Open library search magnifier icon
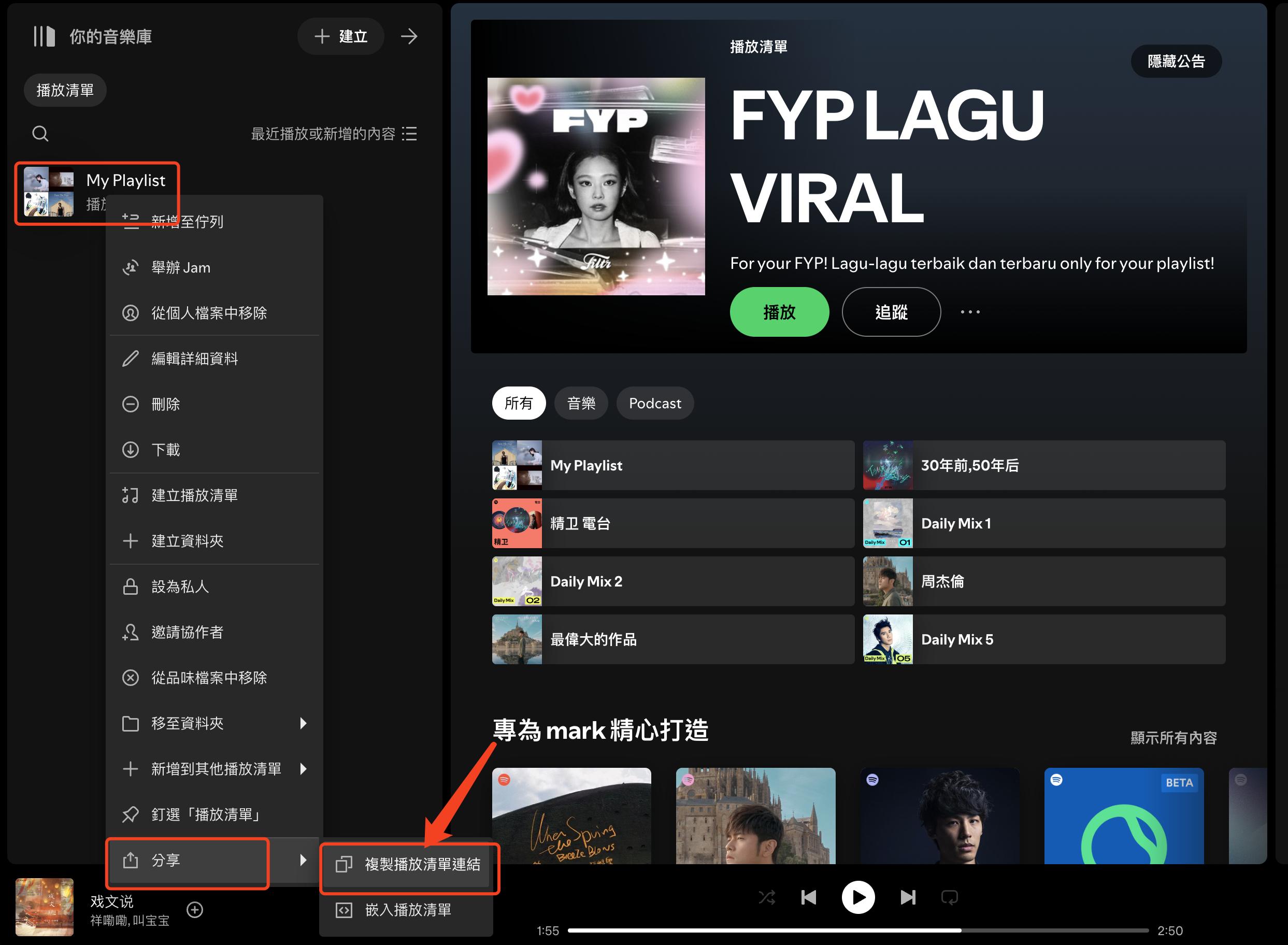 coord(40,133)
